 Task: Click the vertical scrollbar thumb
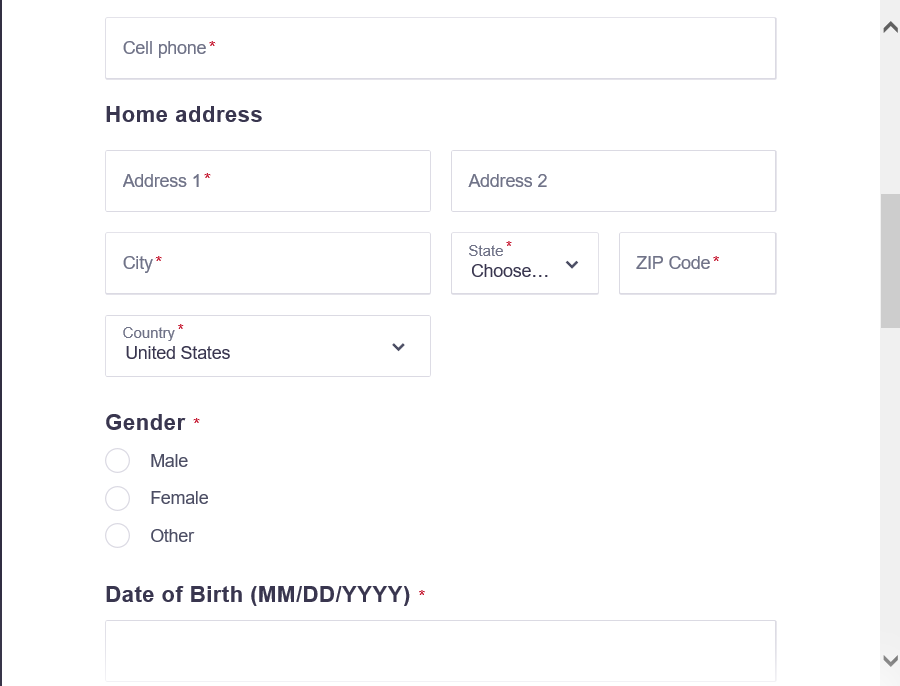point(890,260)
